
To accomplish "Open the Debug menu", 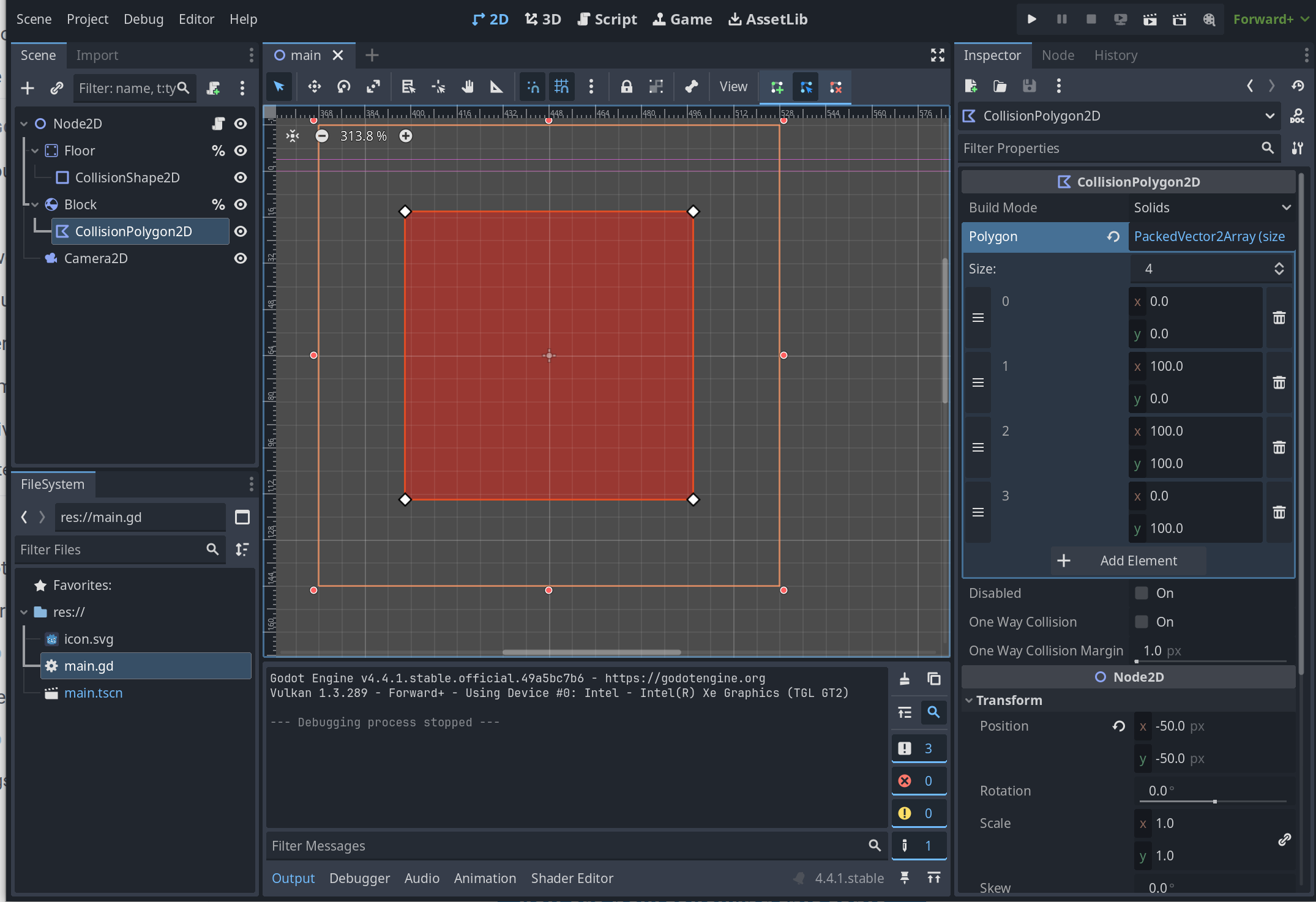I will [x=143, y=19].
